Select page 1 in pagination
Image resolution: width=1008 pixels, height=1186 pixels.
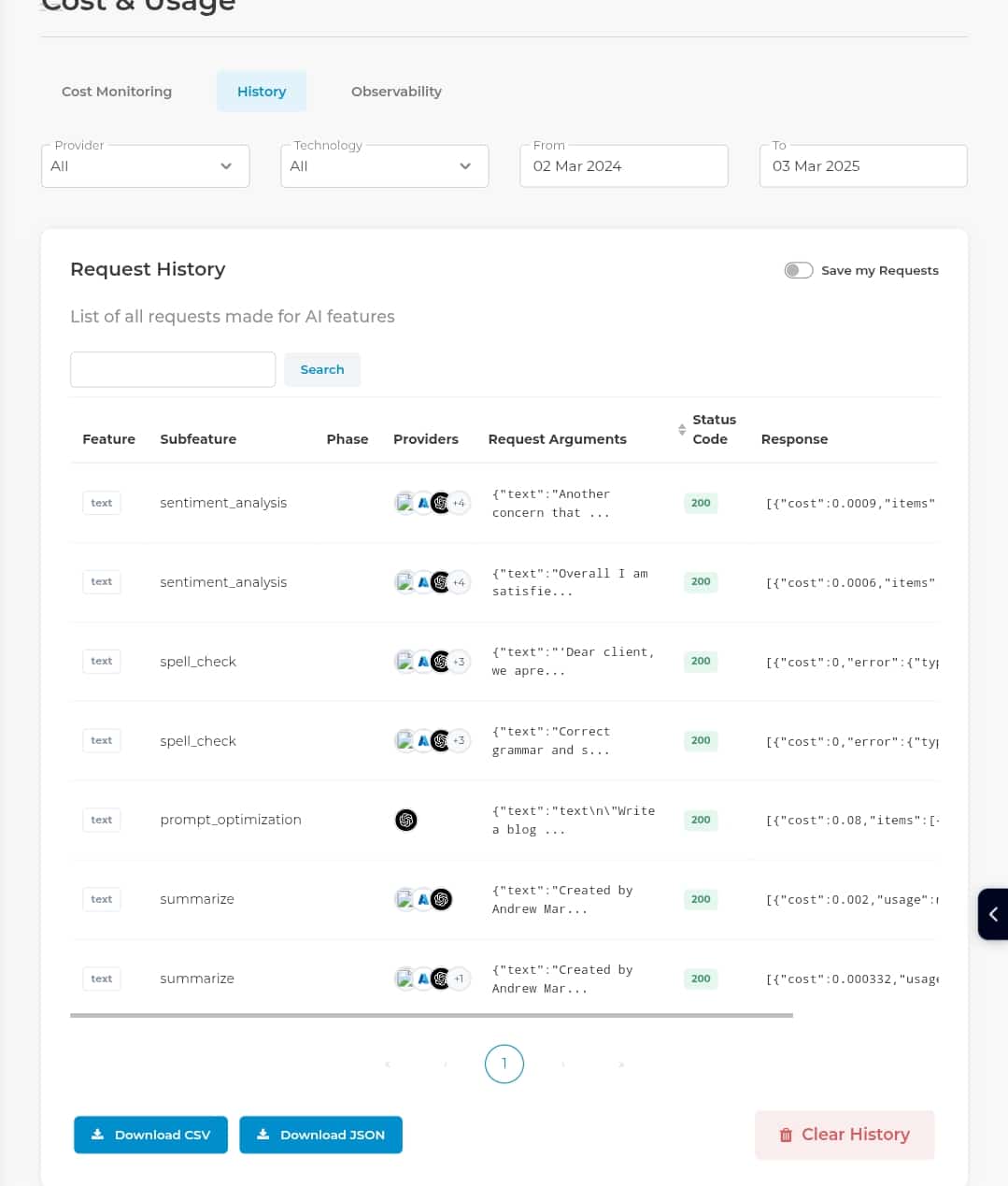pyautogui.click(x=504, y=1064)
